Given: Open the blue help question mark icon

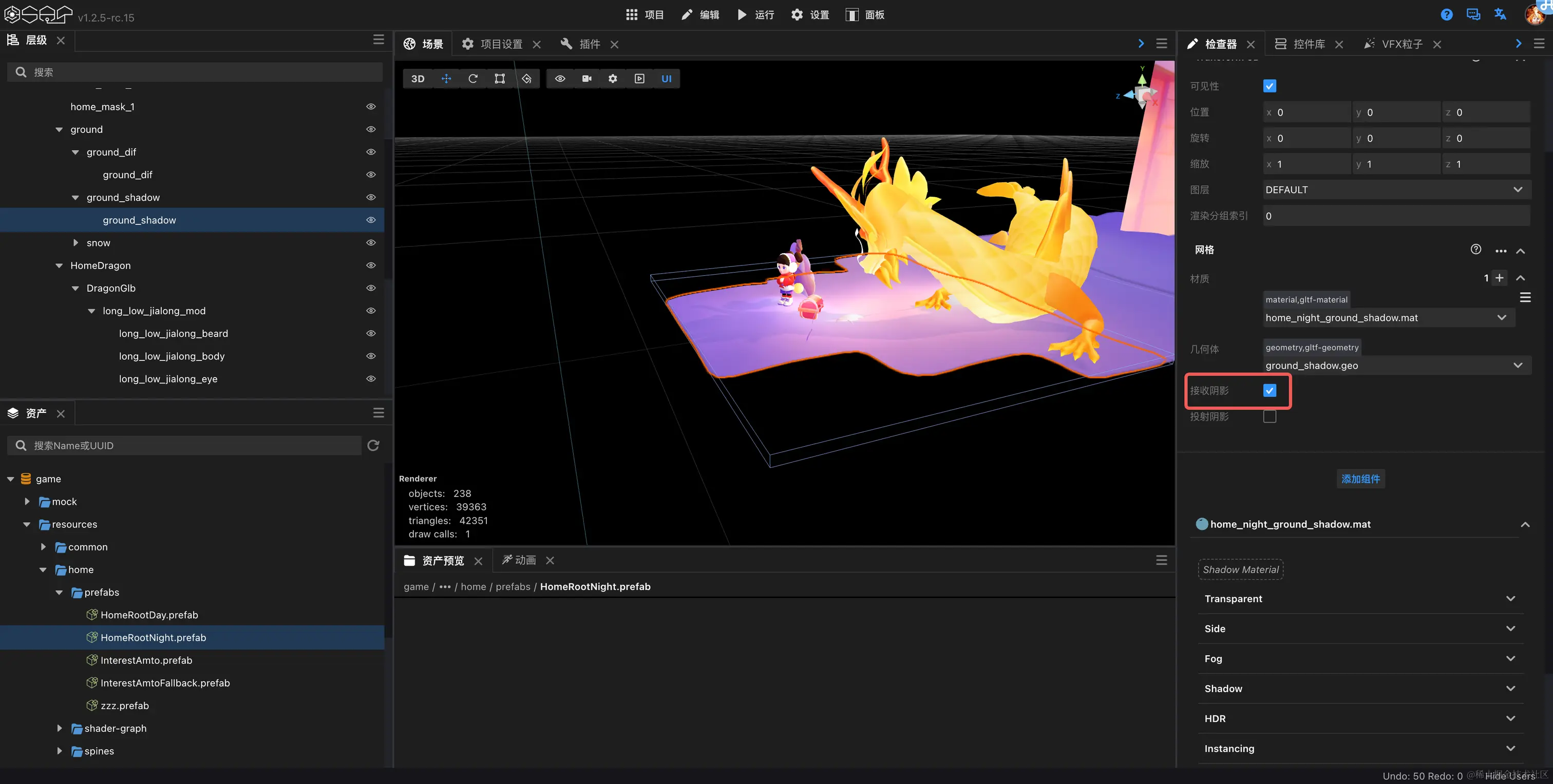Looking at the screenshot, I should [x=1446, y=14].
